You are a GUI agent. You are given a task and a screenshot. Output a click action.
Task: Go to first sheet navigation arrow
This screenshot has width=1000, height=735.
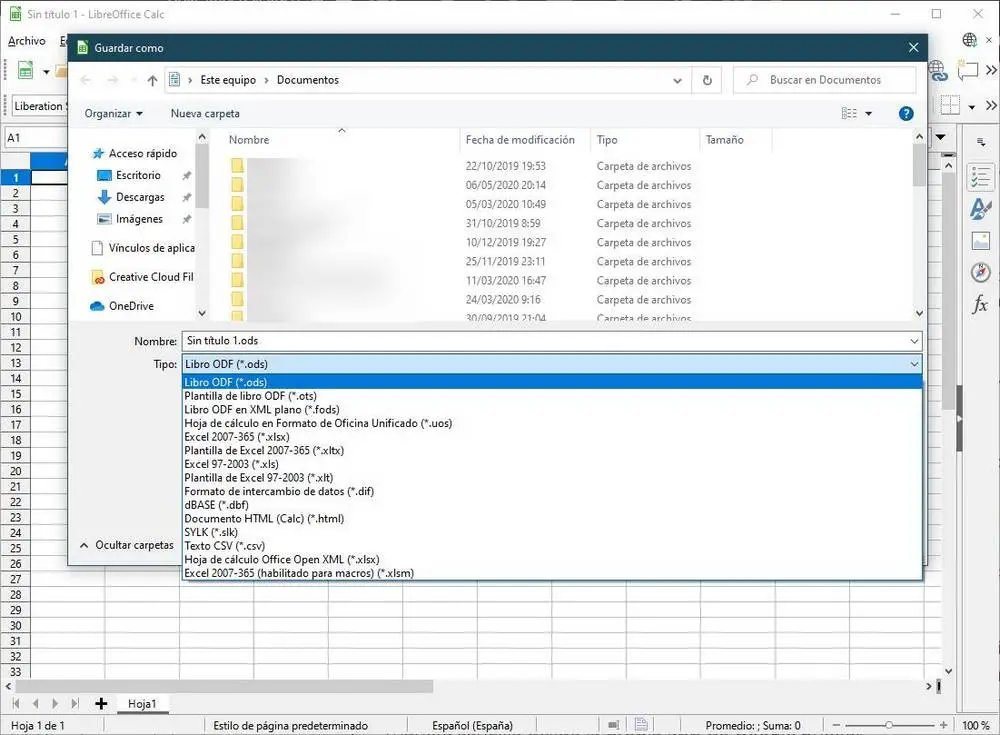pyautogui.click(x=16, y=703)
